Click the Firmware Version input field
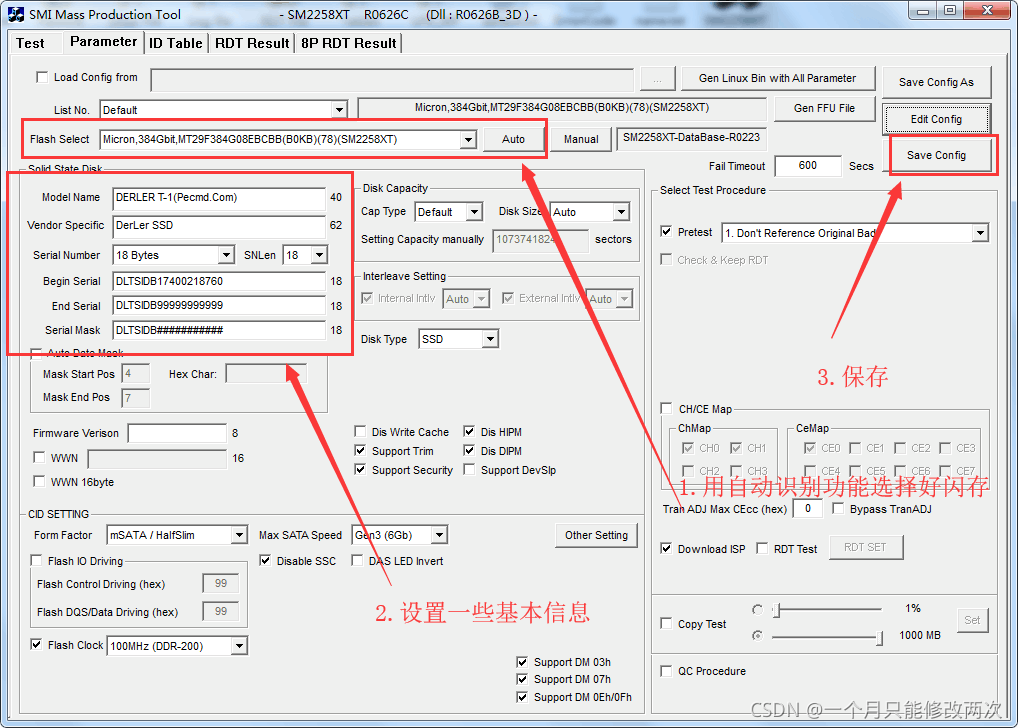The image size is (1018, 728). 177,433
